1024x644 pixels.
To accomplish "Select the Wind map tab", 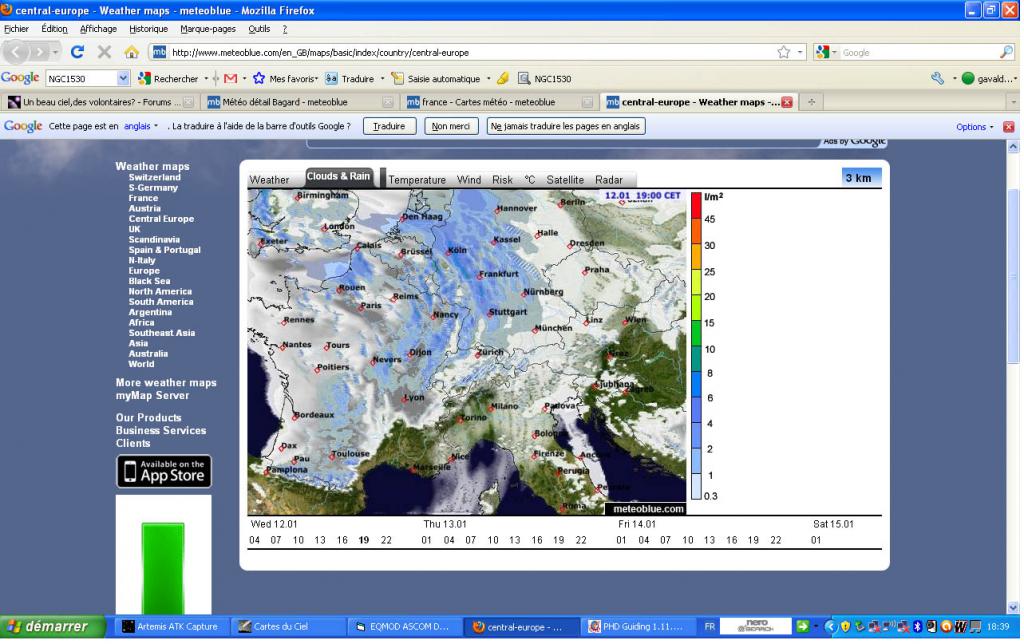I will click(x=469, y=180).
